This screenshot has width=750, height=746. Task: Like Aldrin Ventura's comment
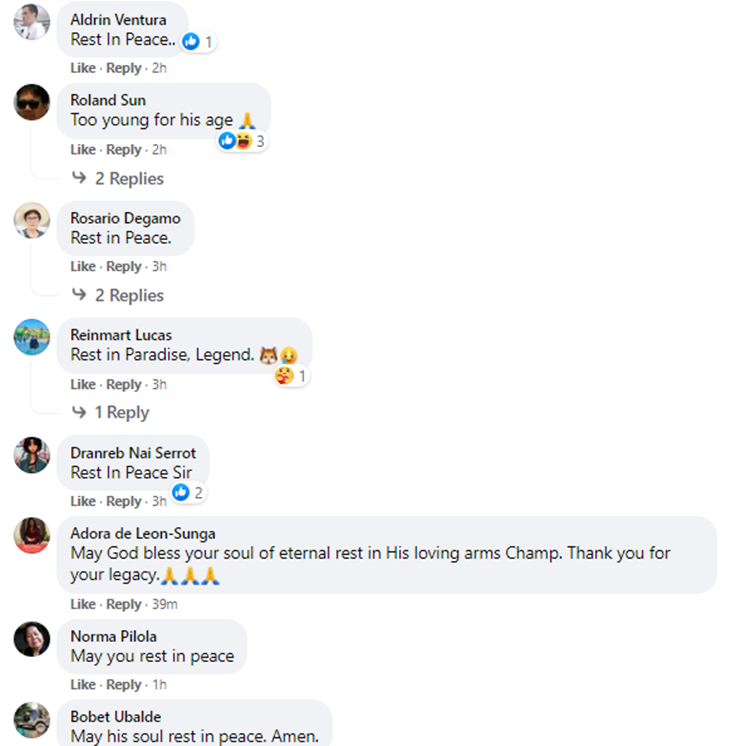point(83,68)
